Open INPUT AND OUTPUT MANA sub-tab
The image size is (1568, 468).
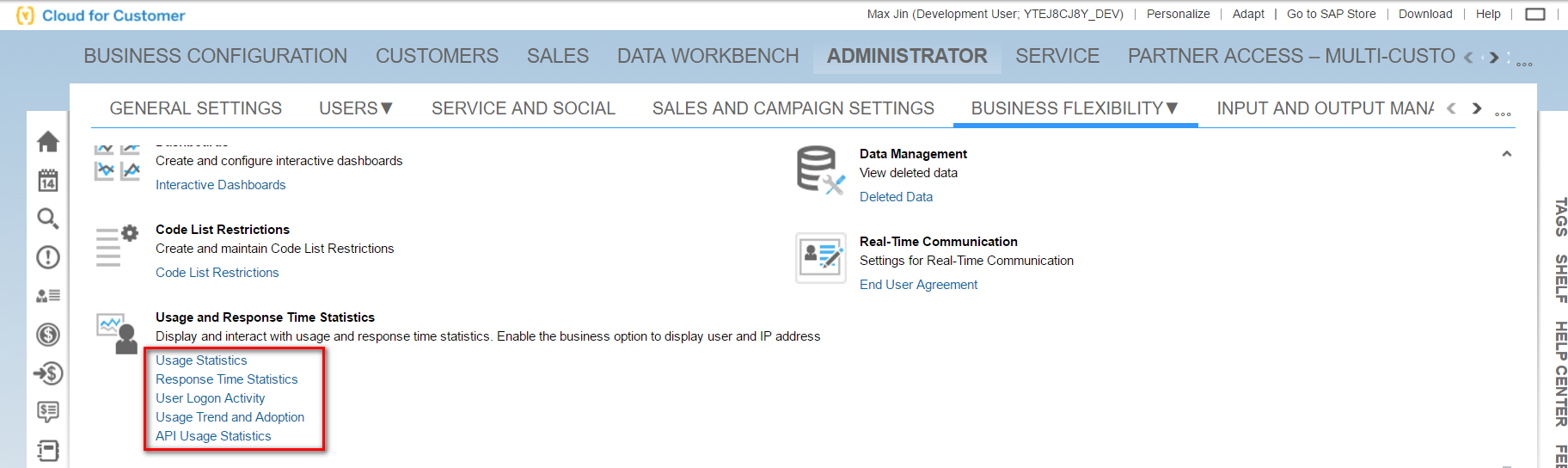[1326, 108]
